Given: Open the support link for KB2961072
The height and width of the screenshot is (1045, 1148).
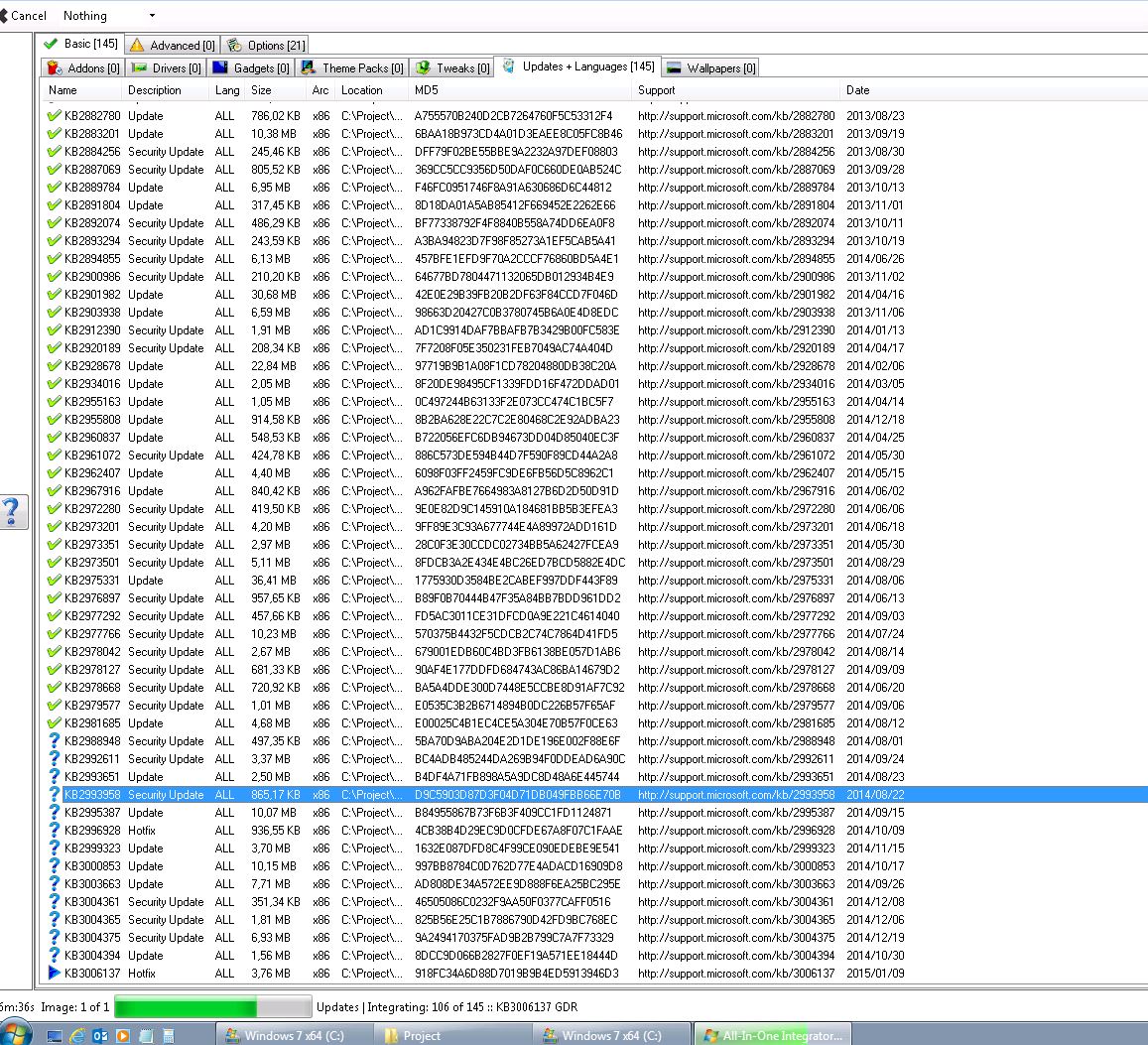Looking at the screenshot, I should (x=736, y=456).
